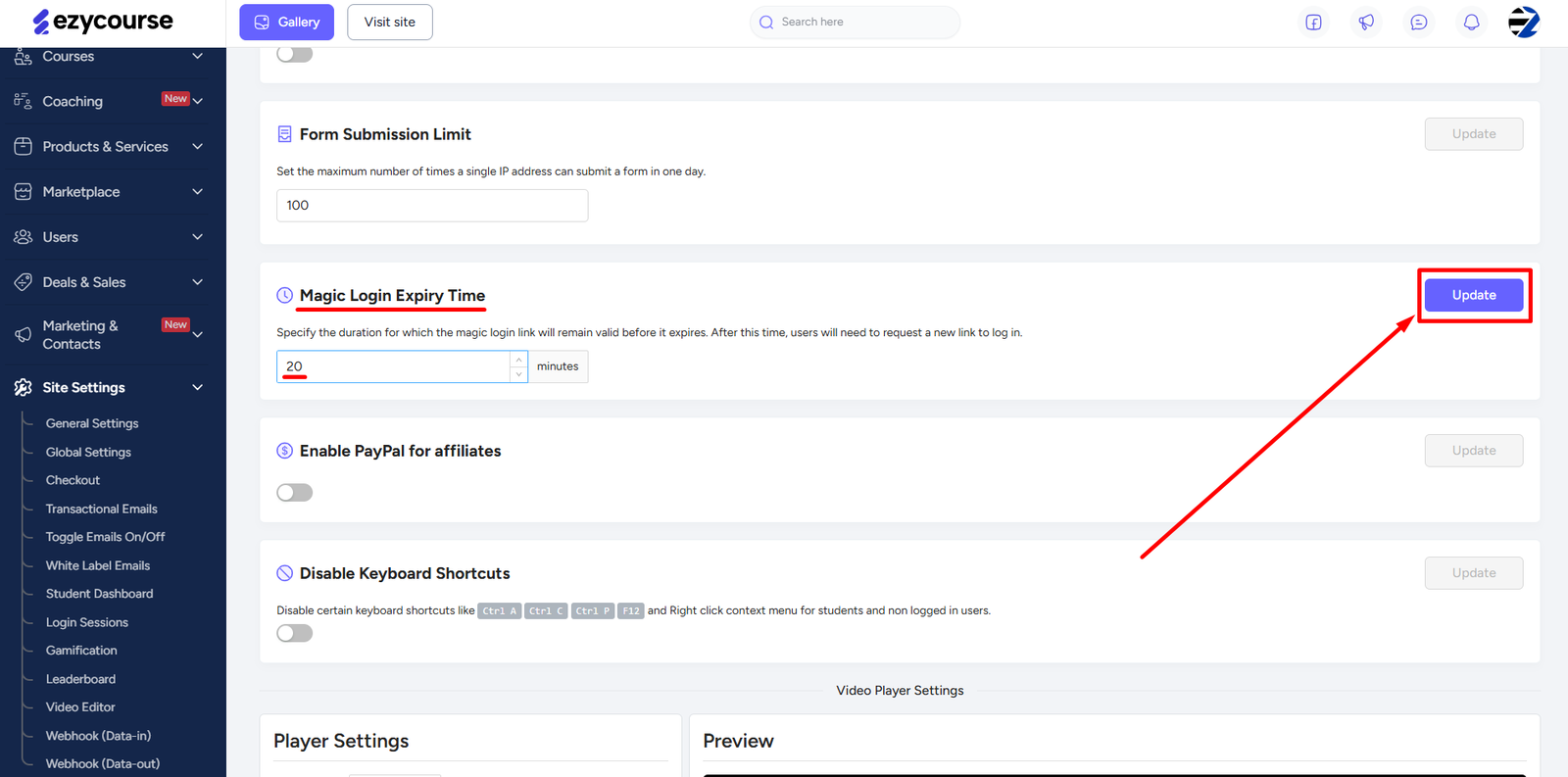Open Transactional Emails settings page

coord(101,509)
